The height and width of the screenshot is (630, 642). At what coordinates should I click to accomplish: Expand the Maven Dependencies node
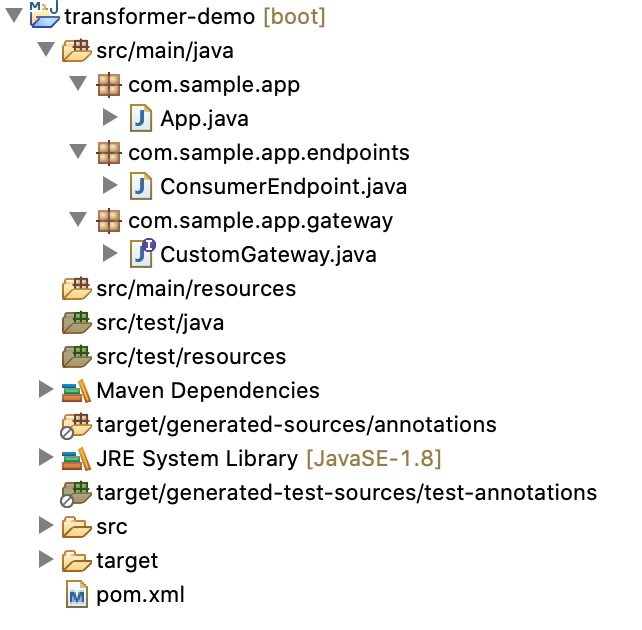46,389
